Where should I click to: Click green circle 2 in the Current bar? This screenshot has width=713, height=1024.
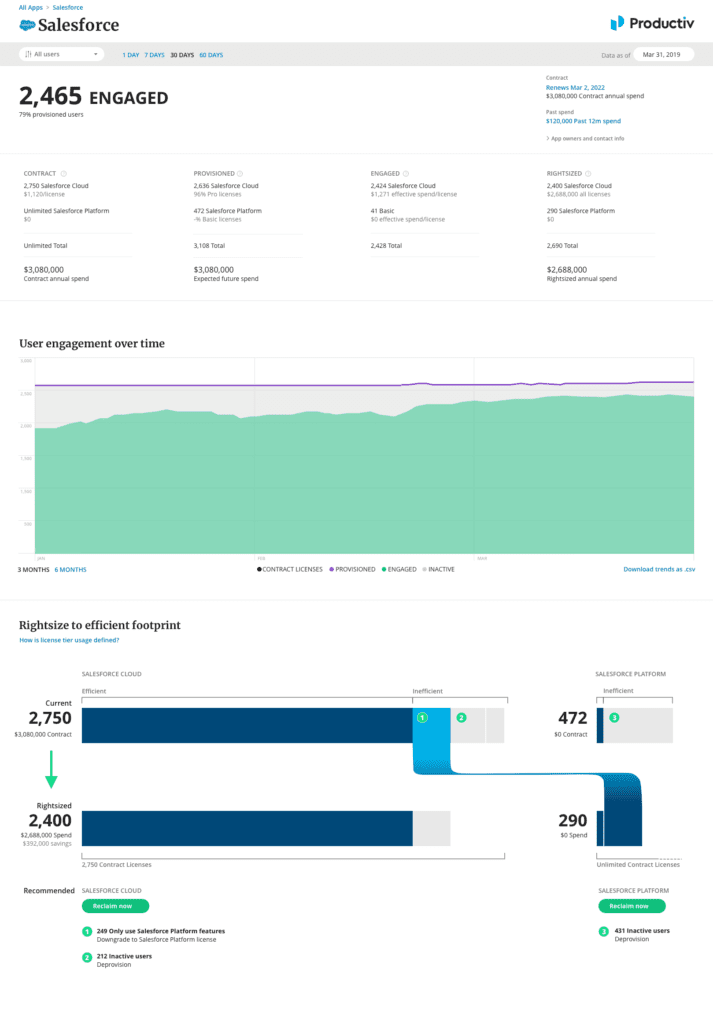[462, 718]
